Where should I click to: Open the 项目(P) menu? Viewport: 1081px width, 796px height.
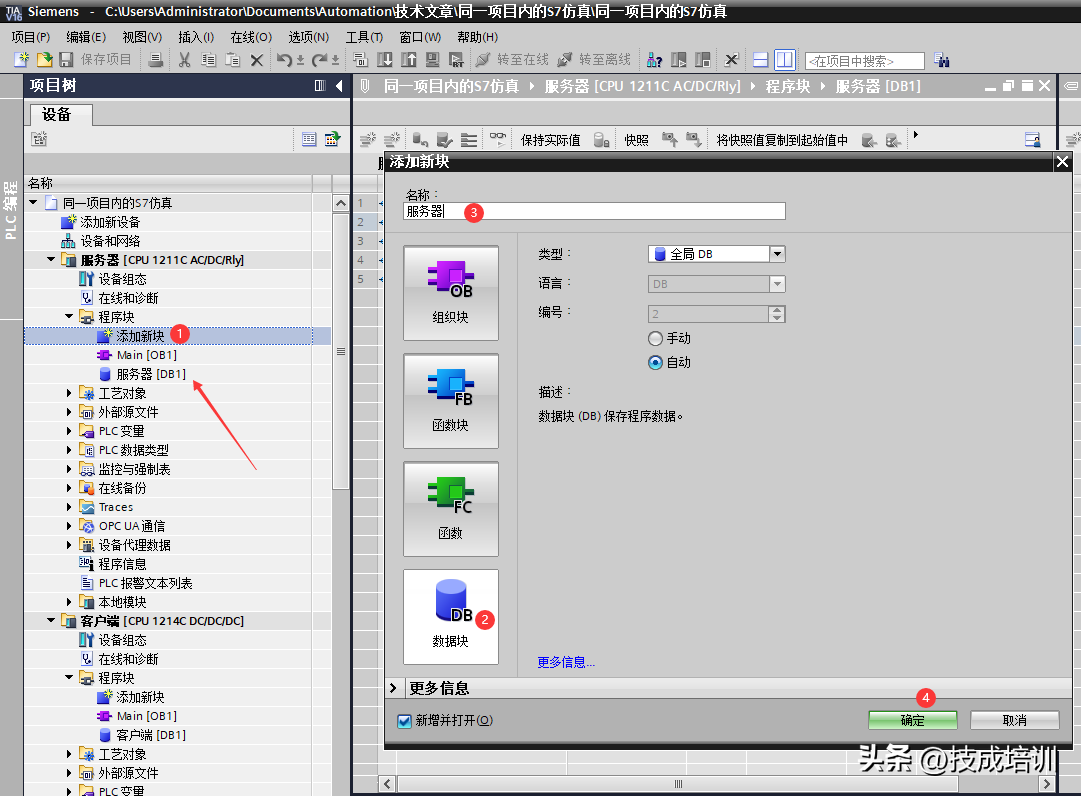point(30,37)
